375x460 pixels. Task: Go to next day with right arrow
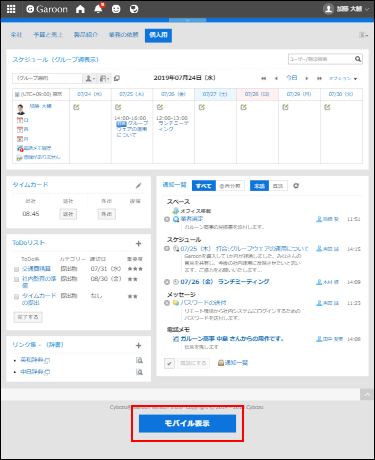pos(307,78)
